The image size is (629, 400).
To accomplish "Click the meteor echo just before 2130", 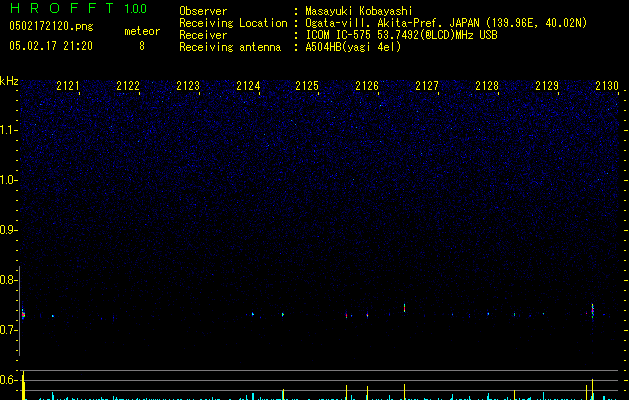I will tap(592, 311).
